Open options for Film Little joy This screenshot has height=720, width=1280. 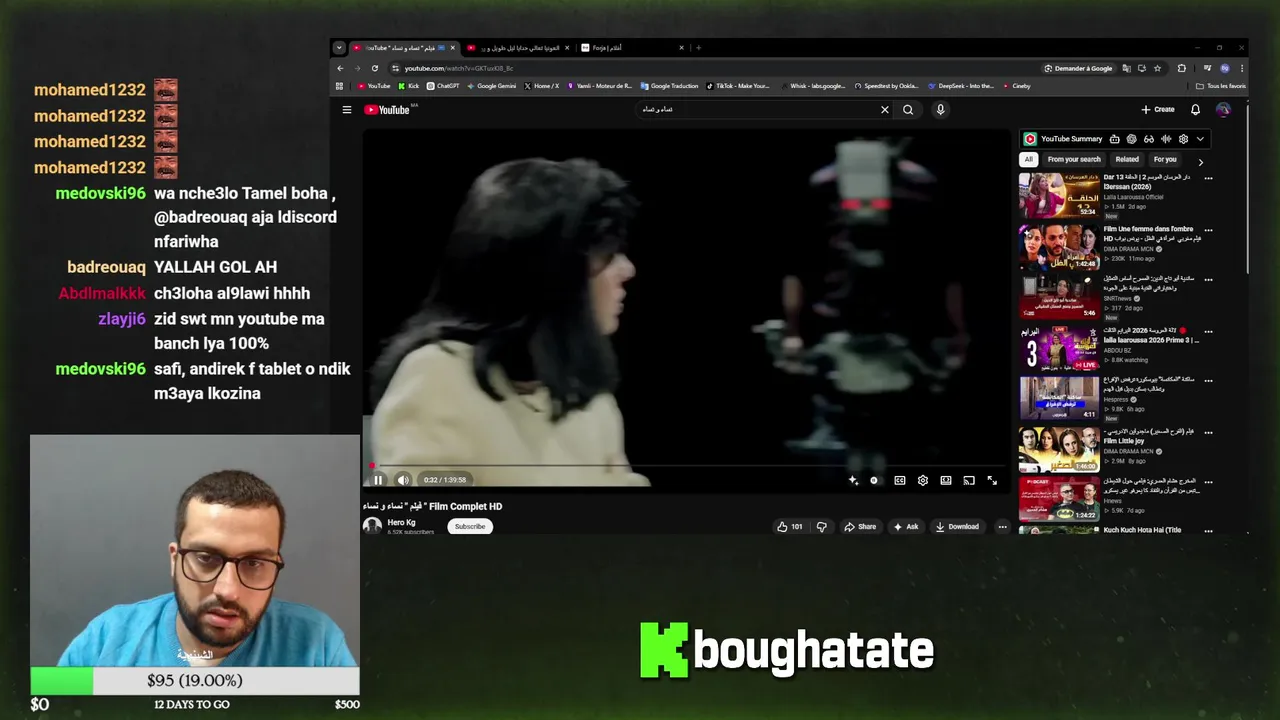pos(1208,433)
